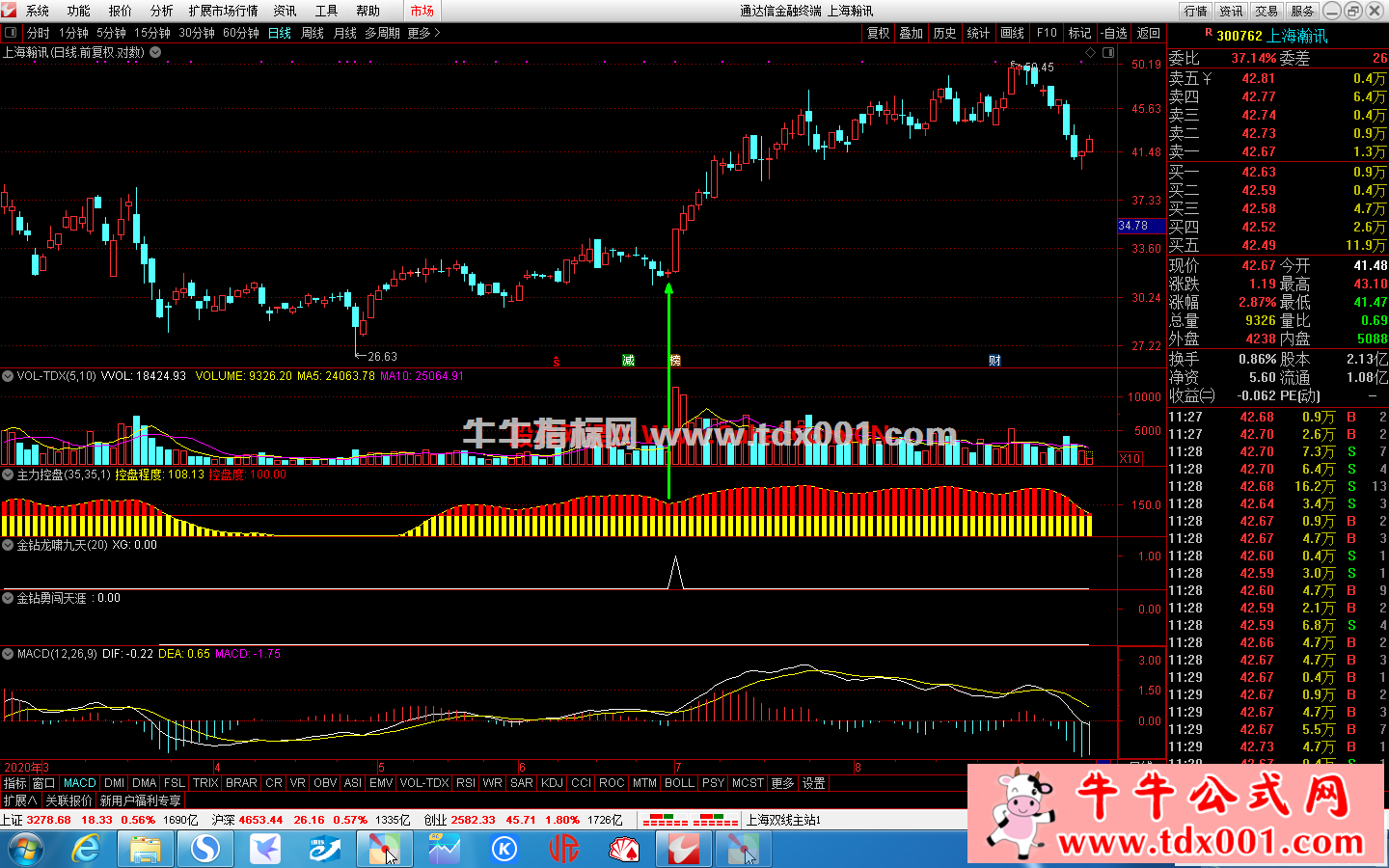Click the 34.78 price tag on the price axis
This screenshot has width=1389, height=868.
(x=1141, y=226)
